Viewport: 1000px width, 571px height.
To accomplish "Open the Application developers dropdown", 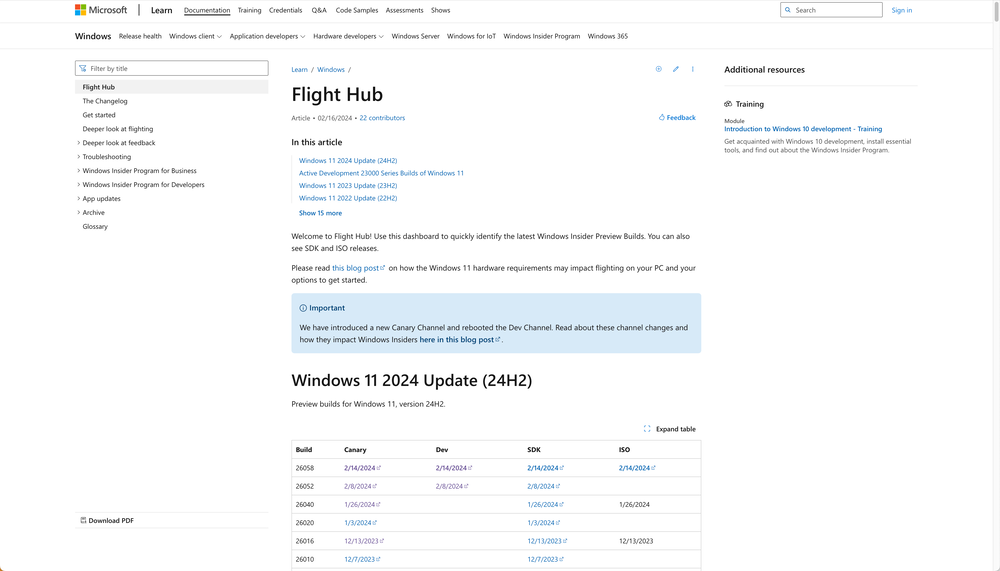I will point(267,36).
